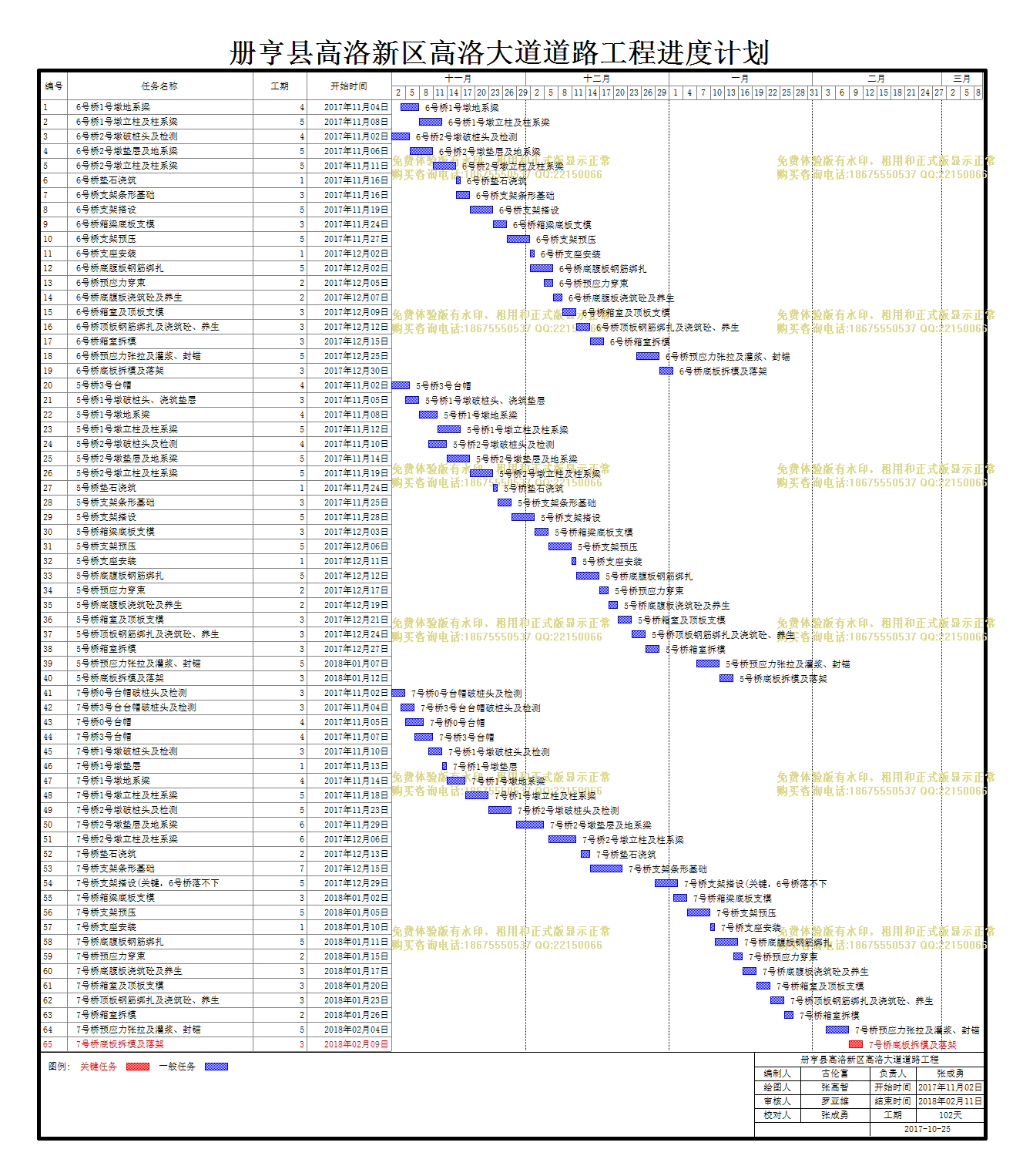Select task name 7号桥0号台帽 in row 43

click(x=104, y=722)
